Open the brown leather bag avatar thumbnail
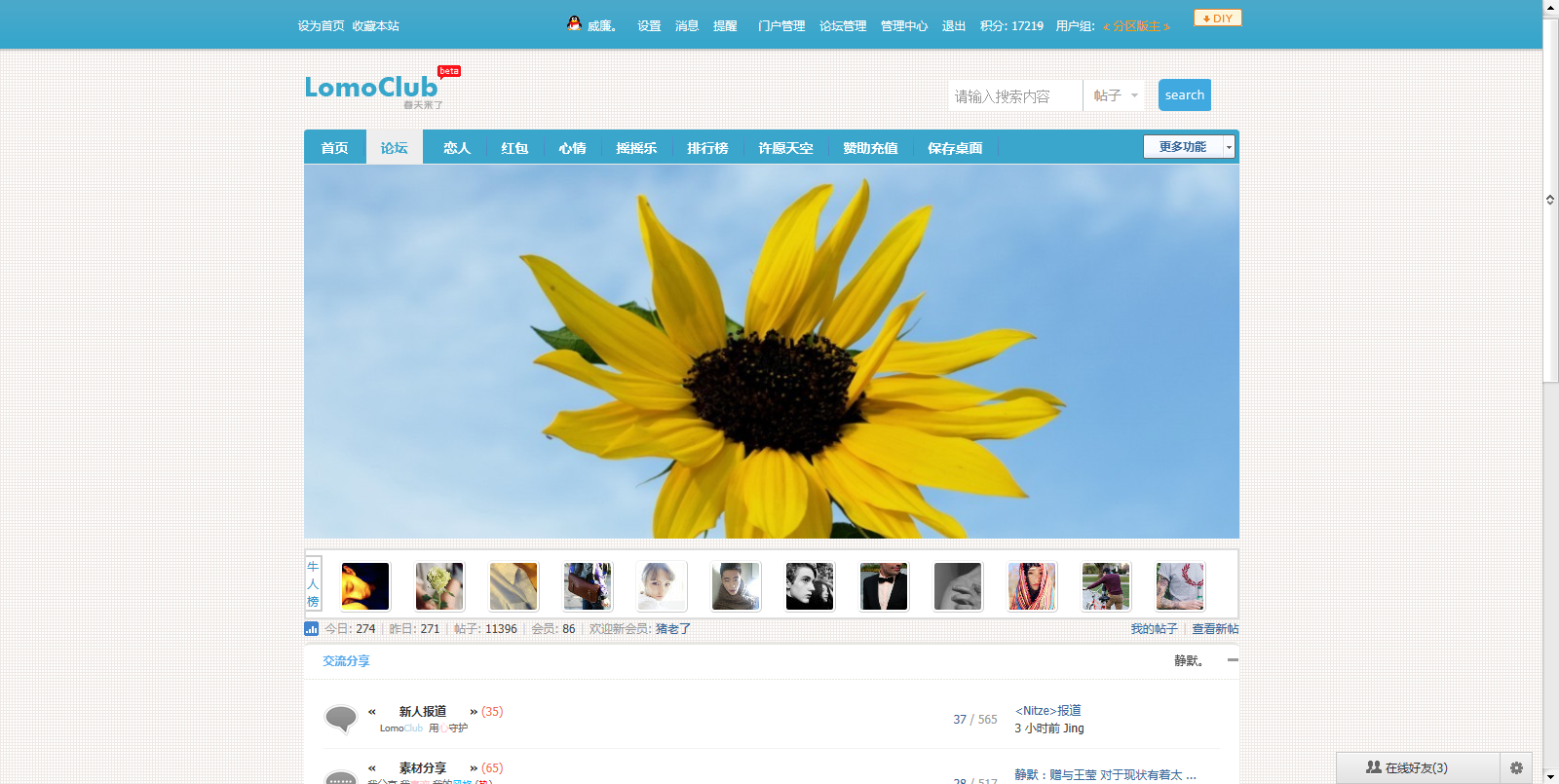Screen dimensions: 1559x784 point(588,586)
